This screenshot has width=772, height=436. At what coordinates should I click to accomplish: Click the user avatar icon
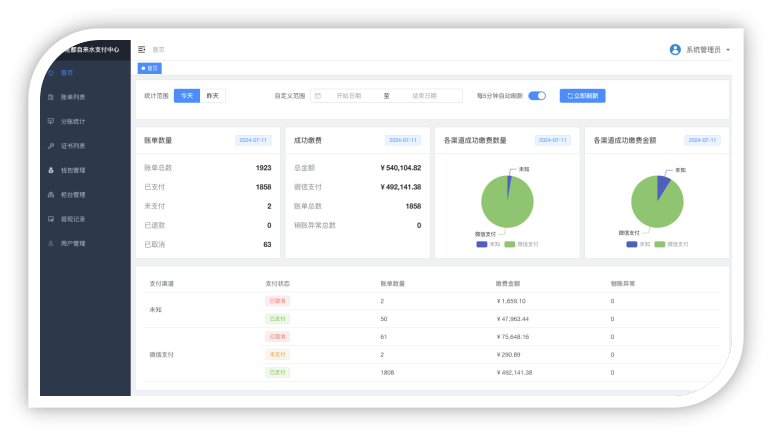[675, 50]
